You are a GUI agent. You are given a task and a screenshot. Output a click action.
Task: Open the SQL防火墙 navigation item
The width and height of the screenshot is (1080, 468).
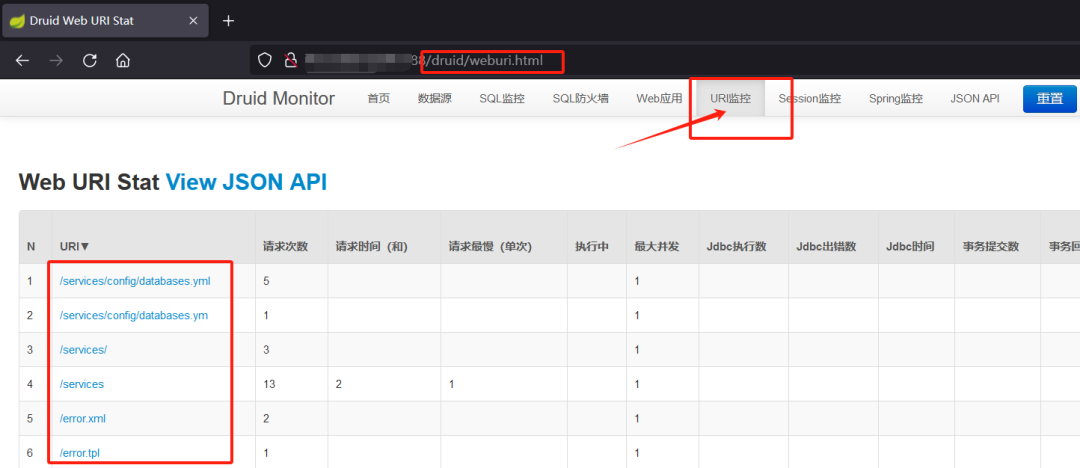pos(580,99)
